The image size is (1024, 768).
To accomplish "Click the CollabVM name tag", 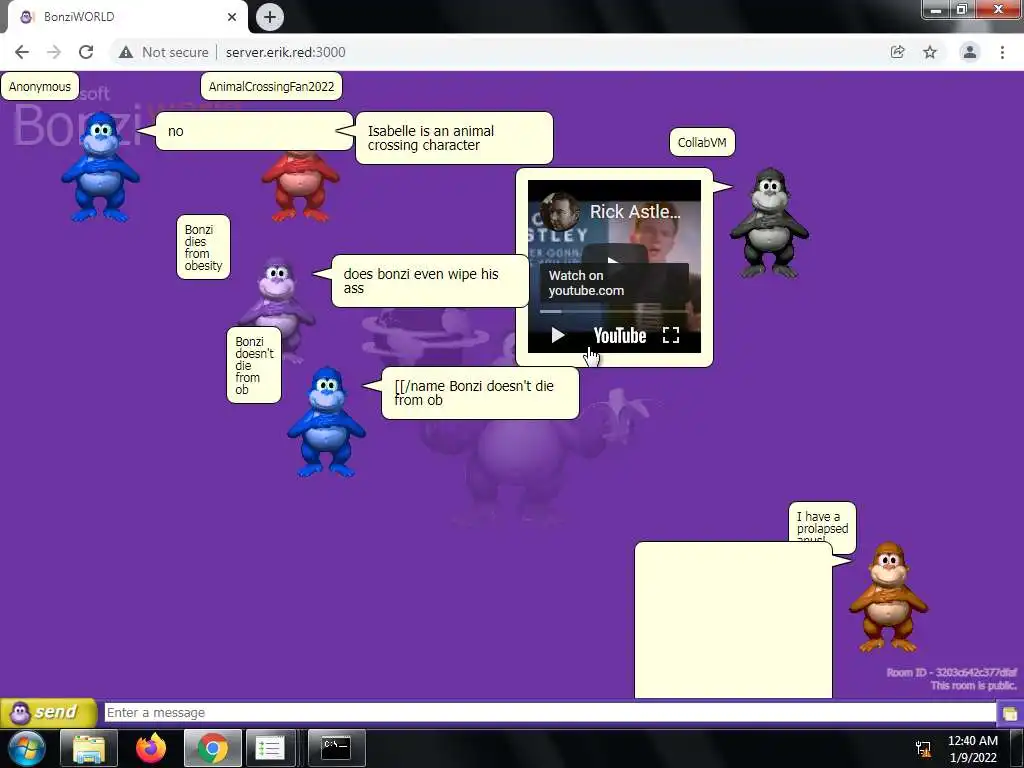I will [702, 142].
